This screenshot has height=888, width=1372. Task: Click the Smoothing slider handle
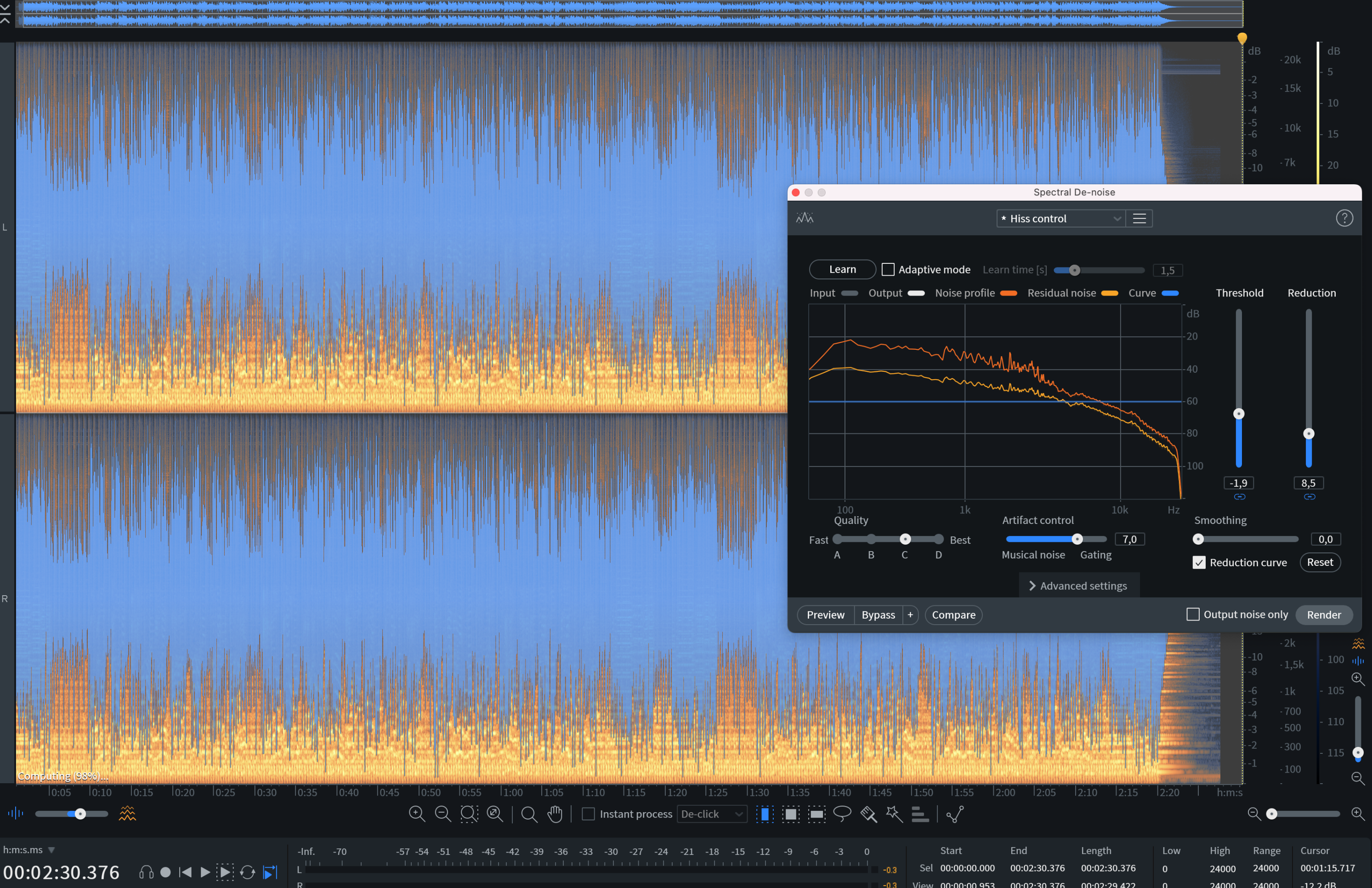1198,539
